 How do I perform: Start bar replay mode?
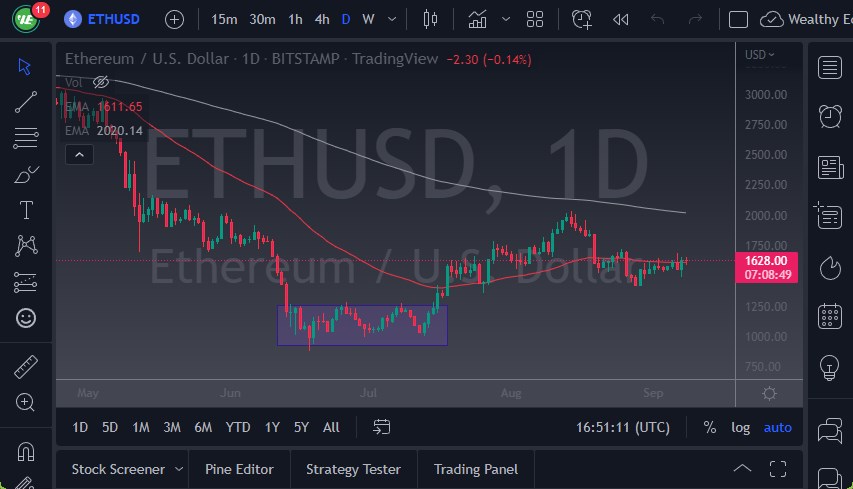tap(620, 20)
